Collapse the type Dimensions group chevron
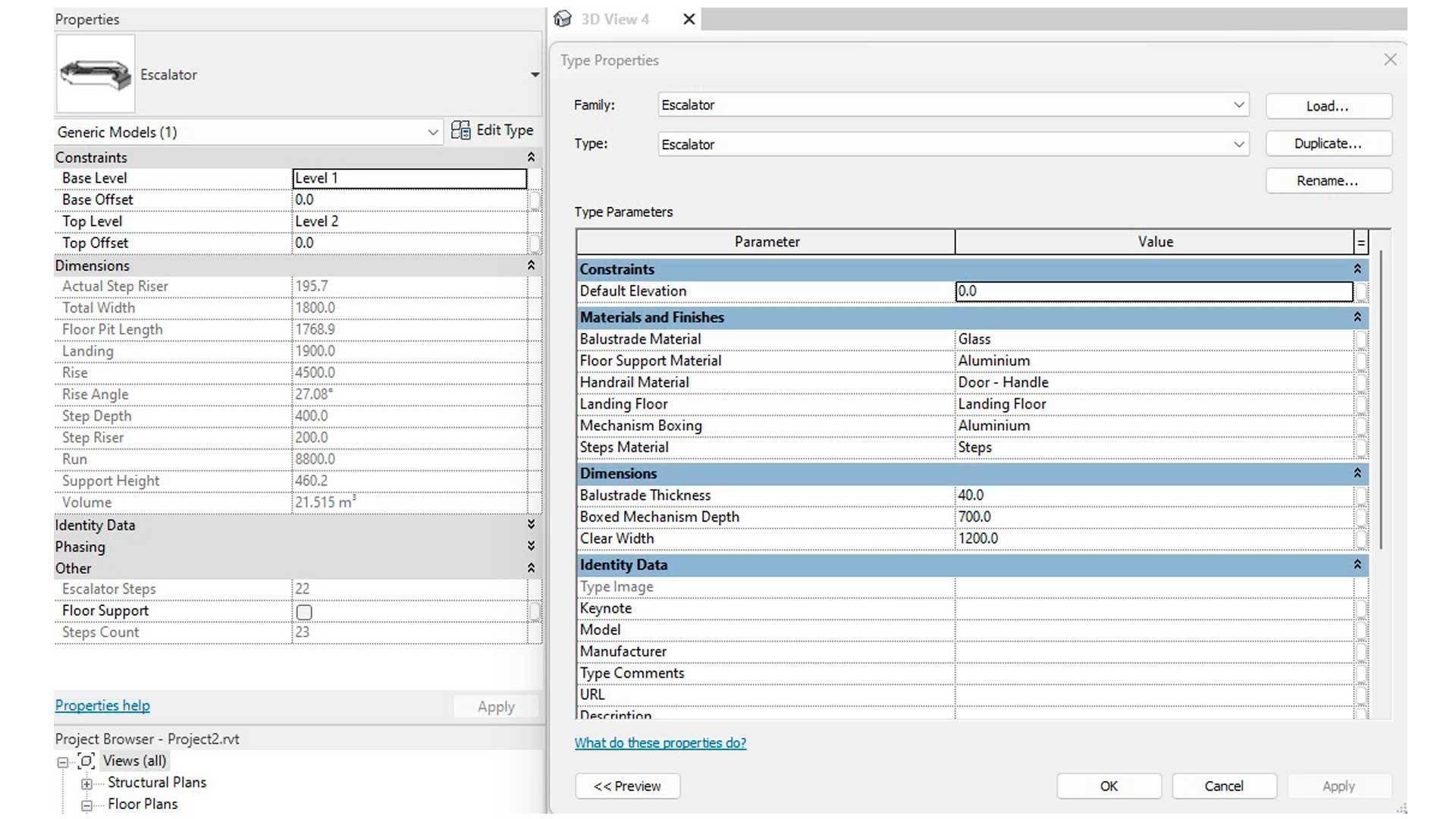 [1357, 473]
